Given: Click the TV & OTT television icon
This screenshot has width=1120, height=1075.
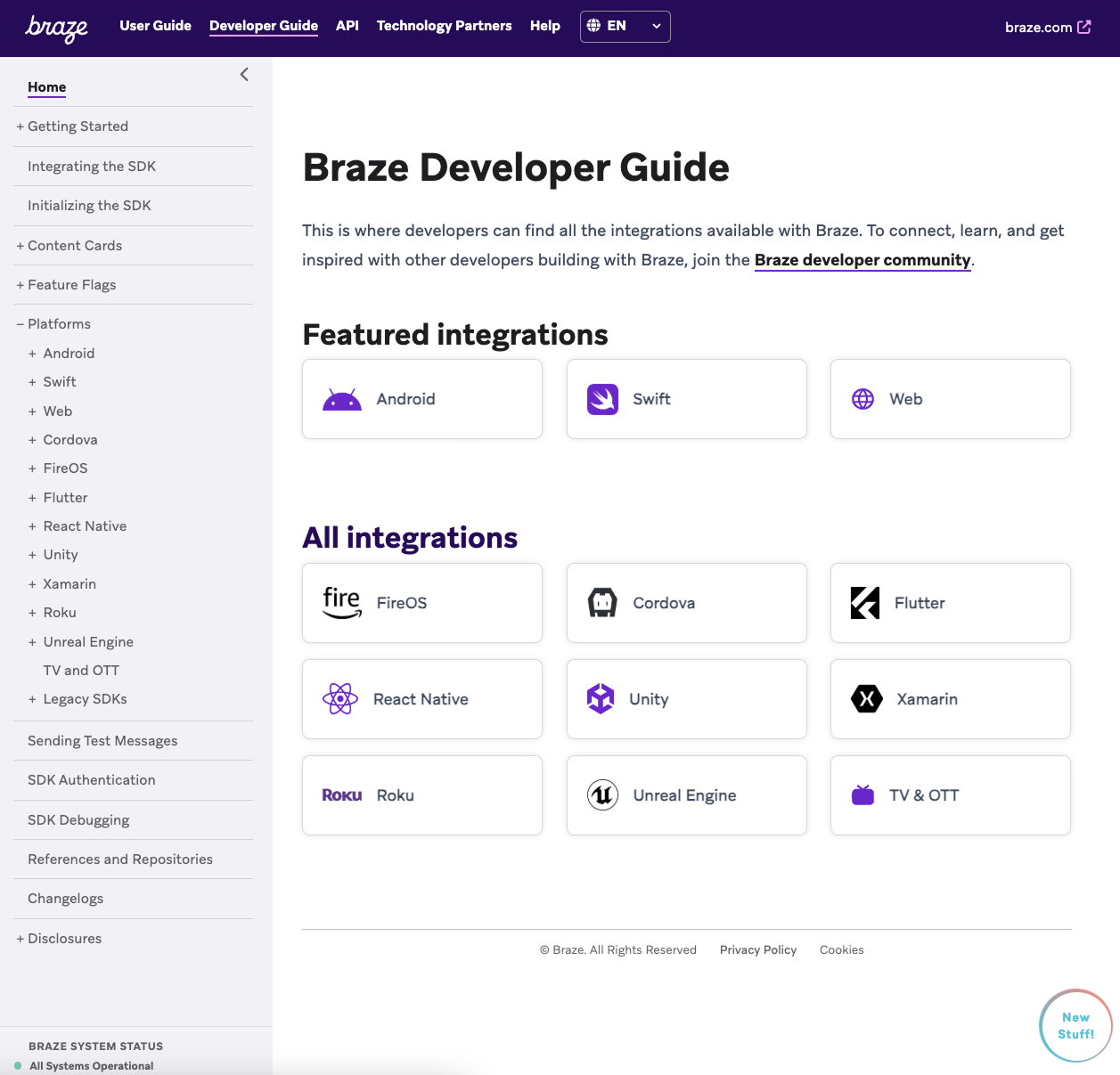Looking at the screenshot, I should 863,794.
